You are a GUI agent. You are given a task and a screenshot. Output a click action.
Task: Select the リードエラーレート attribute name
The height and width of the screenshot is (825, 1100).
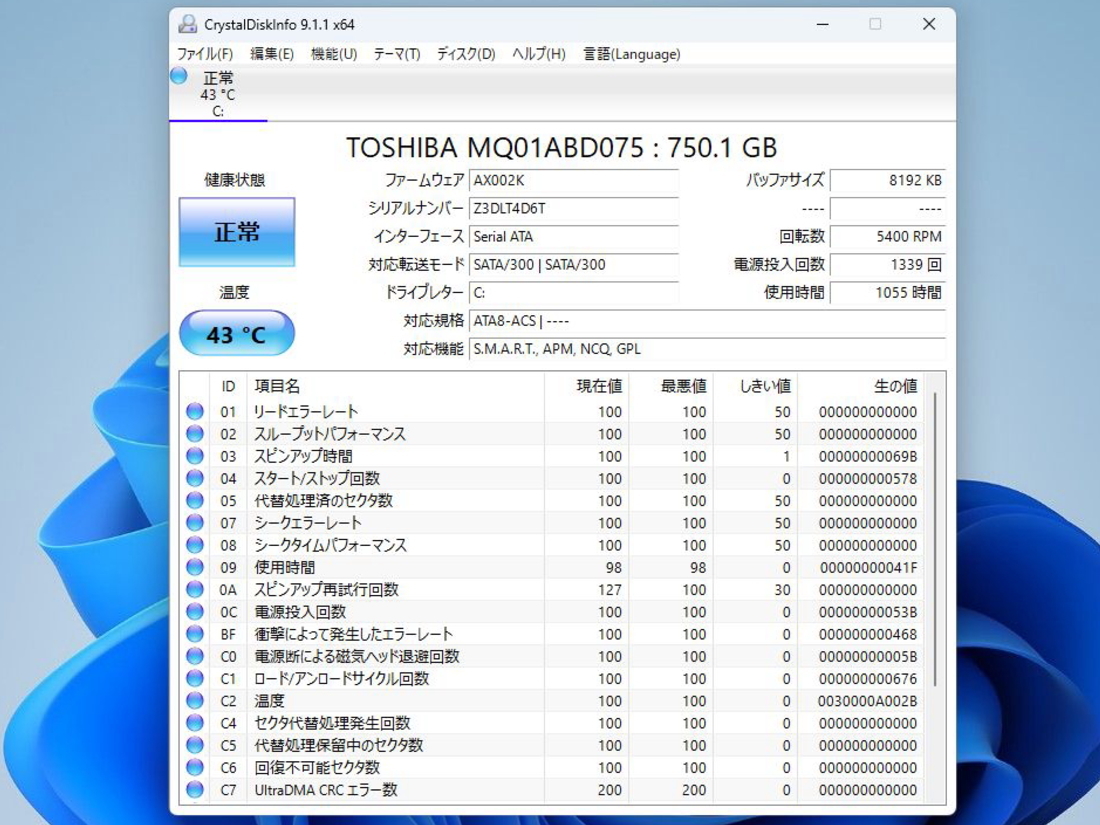(x=306, y=412)
